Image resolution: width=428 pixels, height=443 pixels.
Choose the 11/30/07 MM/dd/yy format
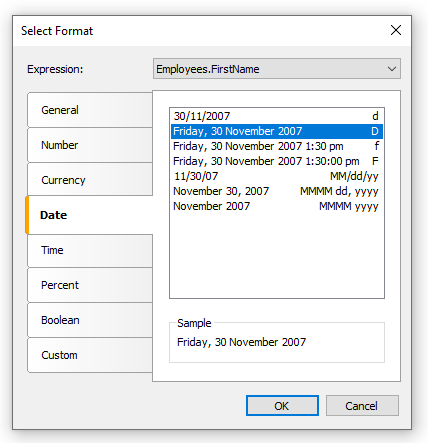[277, 176]
